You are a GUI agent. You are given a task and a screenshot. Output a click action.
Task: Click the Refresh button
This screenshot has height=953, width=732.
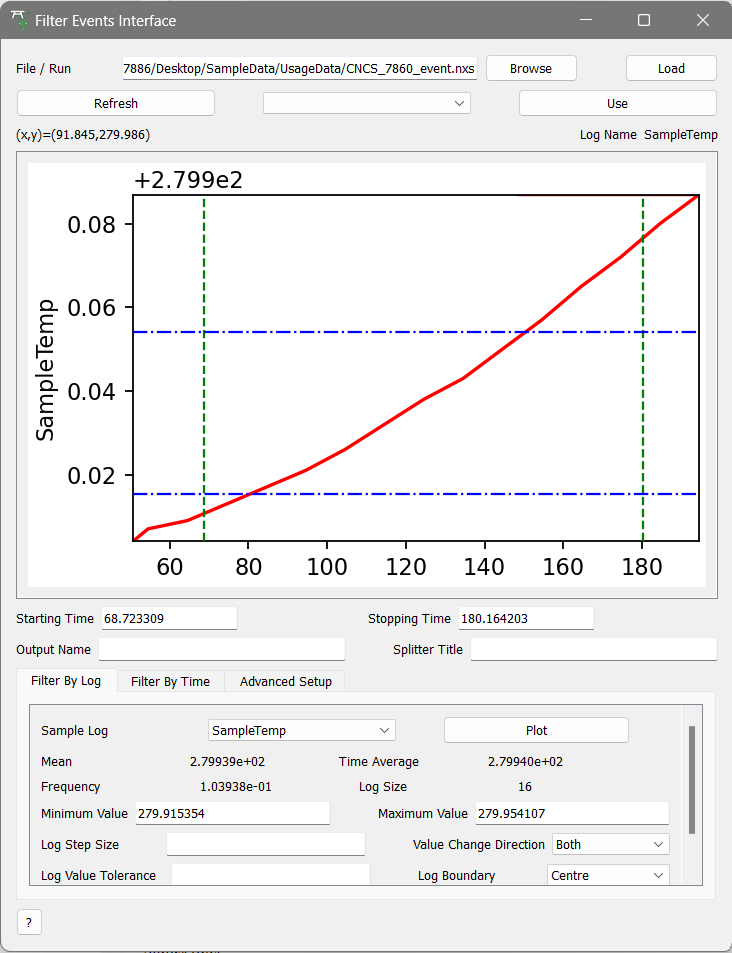pos(116,103)
